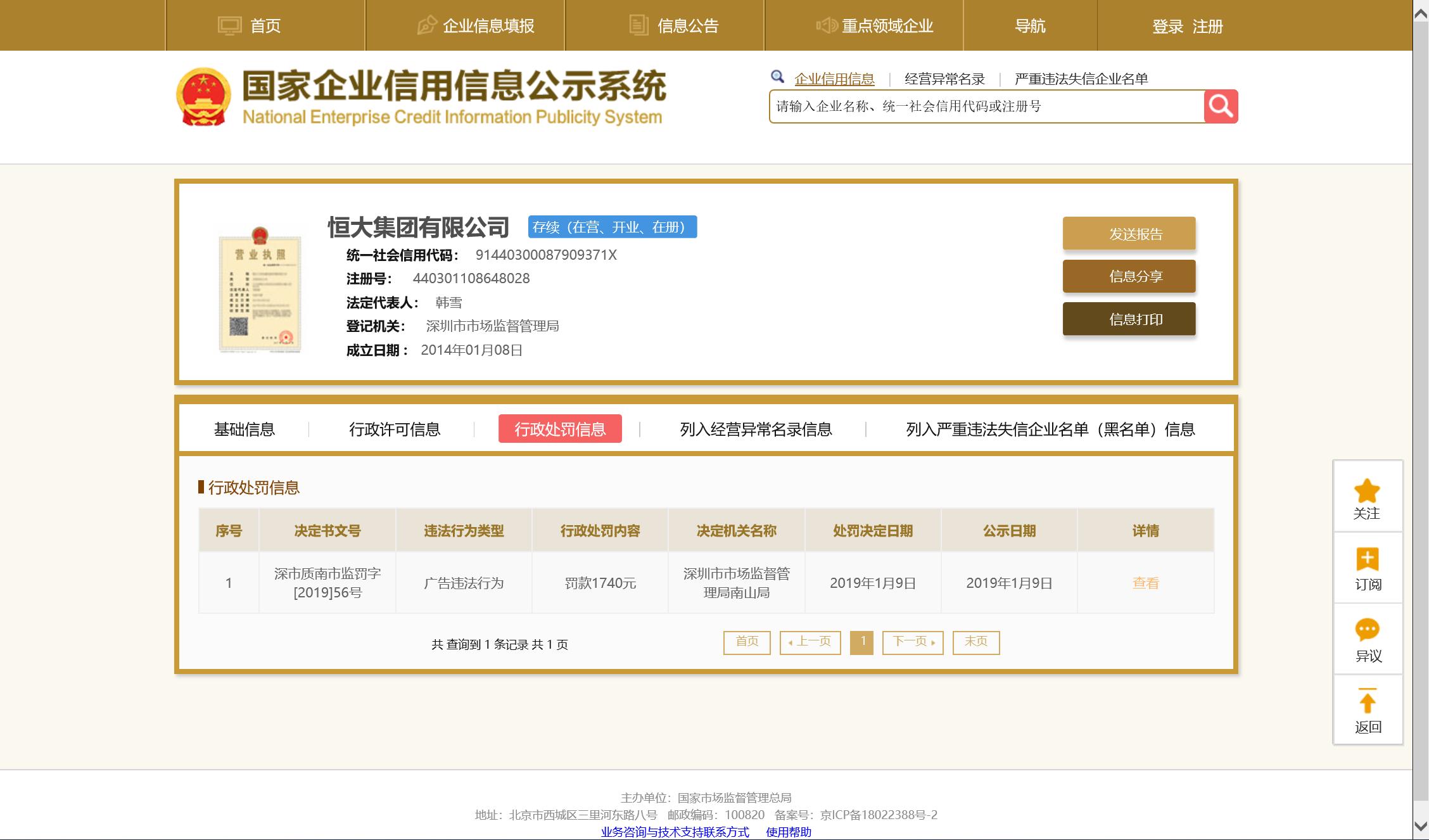Click the 发送报告 button
Viewport: 1429px width, 840px height.
1129,234
